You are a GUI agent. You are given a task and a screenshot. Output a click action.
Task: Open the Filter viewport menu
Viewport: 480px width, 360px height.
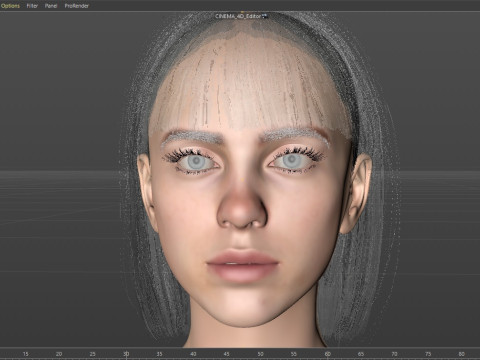(x=32, y=6)
